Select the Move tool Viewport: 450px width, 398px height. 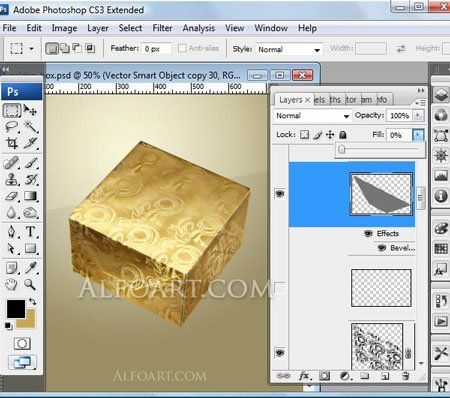click(30, 110)
